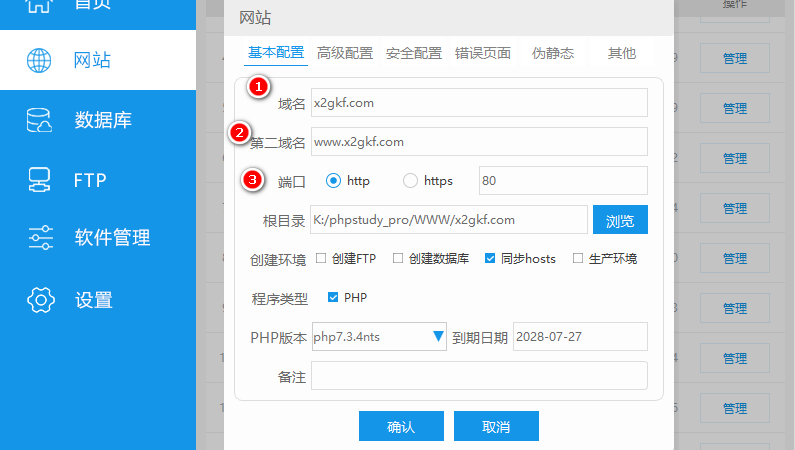Screen dimensions: 795x450
Task: Switch to the 高级配置 tab
Action: 345,53
